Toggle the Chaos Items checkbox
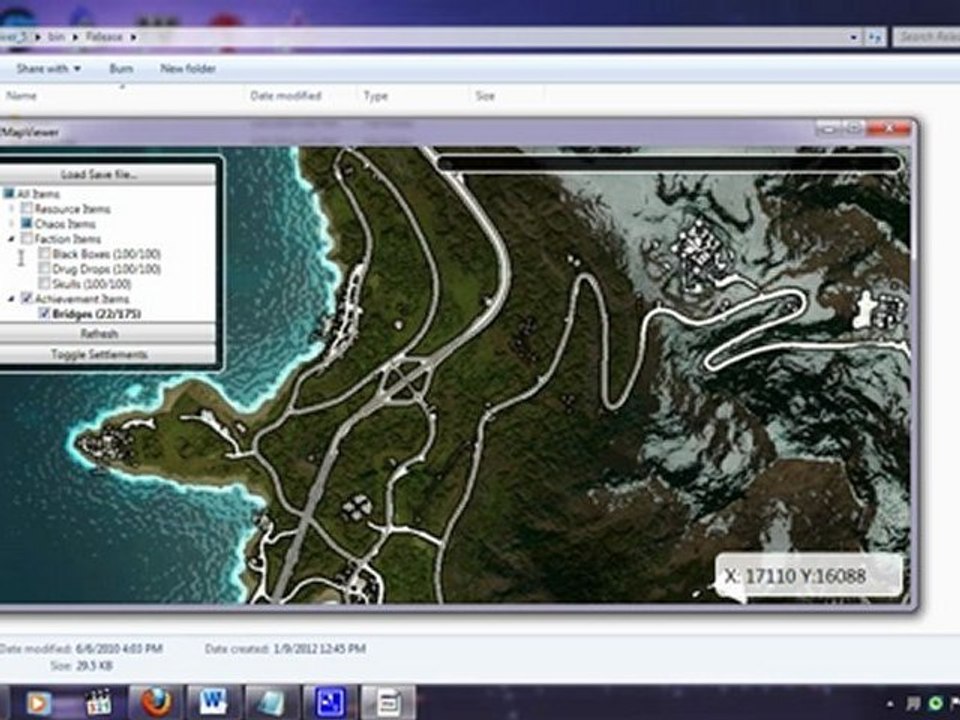 coord(26,224)
